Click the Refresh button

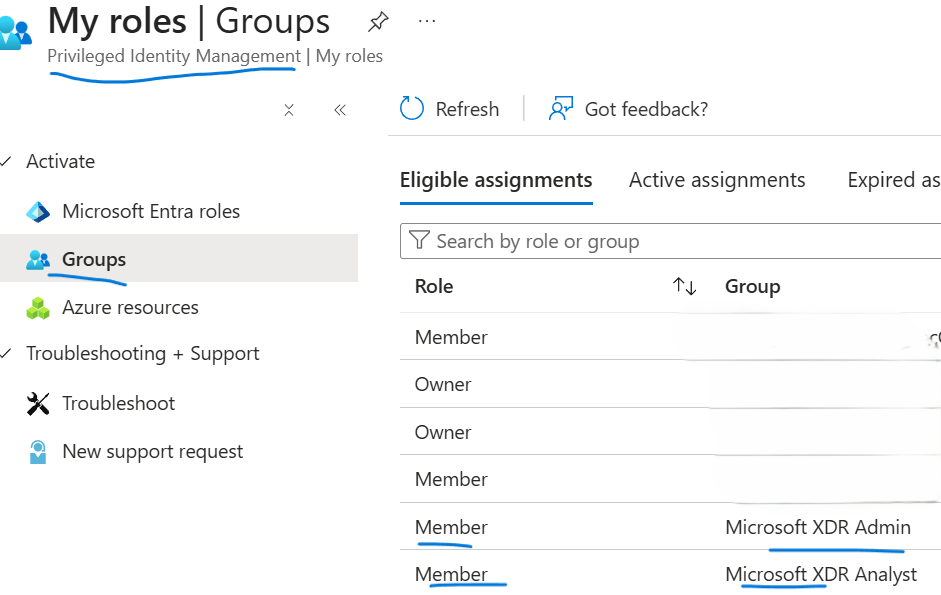tap(449, 109)
